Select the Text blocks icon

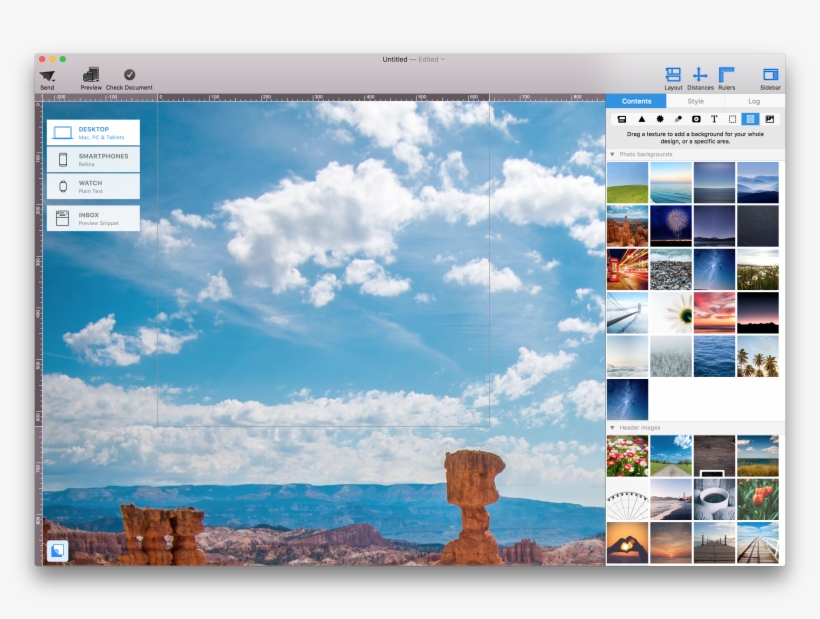click(714, 119)
